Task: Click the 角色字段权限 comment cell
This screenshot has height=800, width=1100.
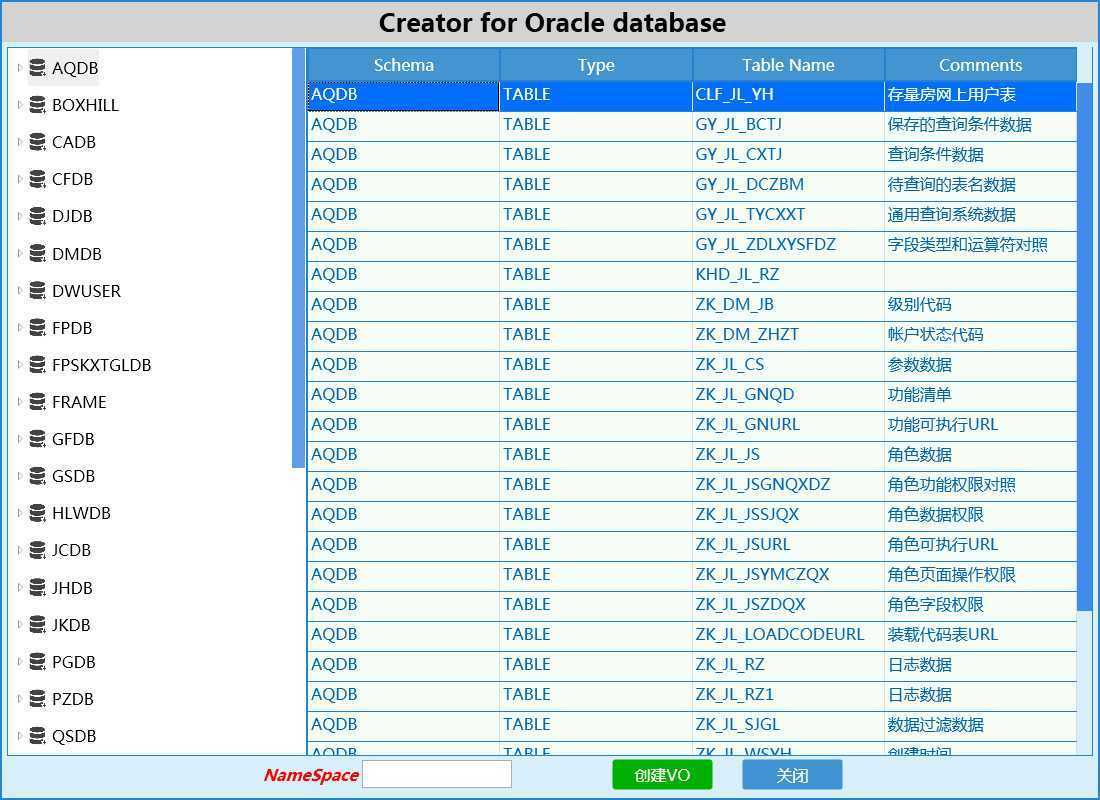Action: pos(981,605)
